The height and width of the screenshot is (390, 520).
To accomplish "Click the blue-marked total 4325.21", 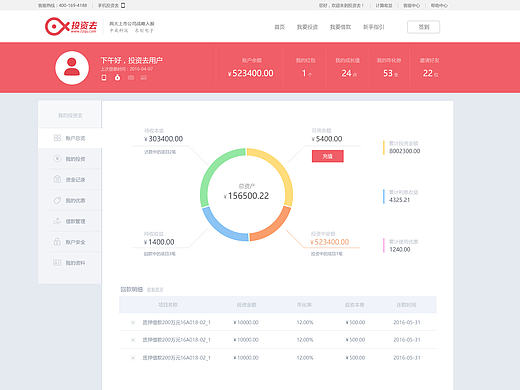I will tap(399, 200).
